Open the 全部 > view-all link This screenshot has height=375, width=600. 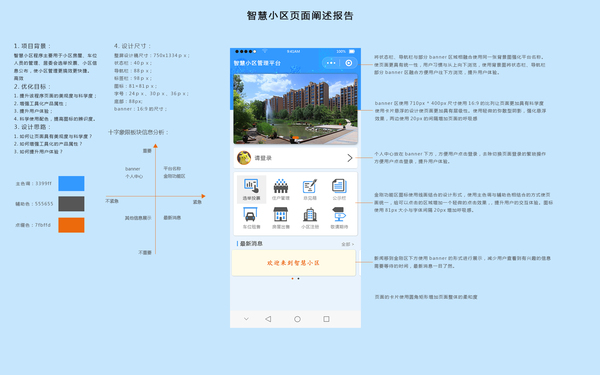347,244
